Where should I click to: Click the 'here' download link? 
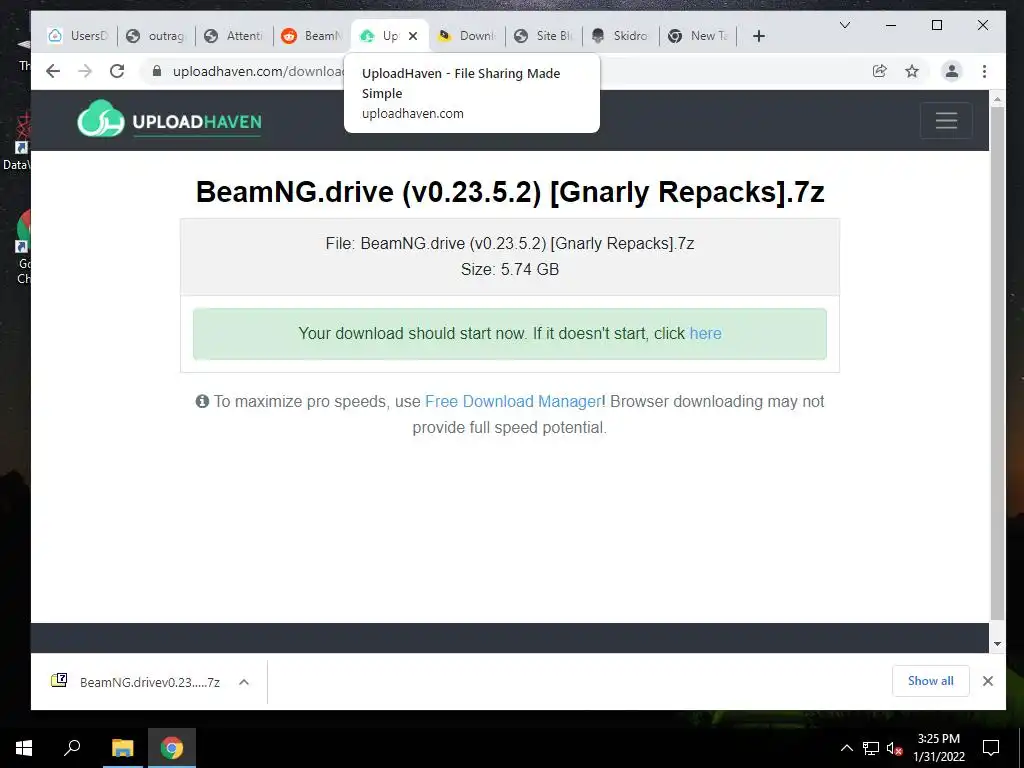coord(705,333)
